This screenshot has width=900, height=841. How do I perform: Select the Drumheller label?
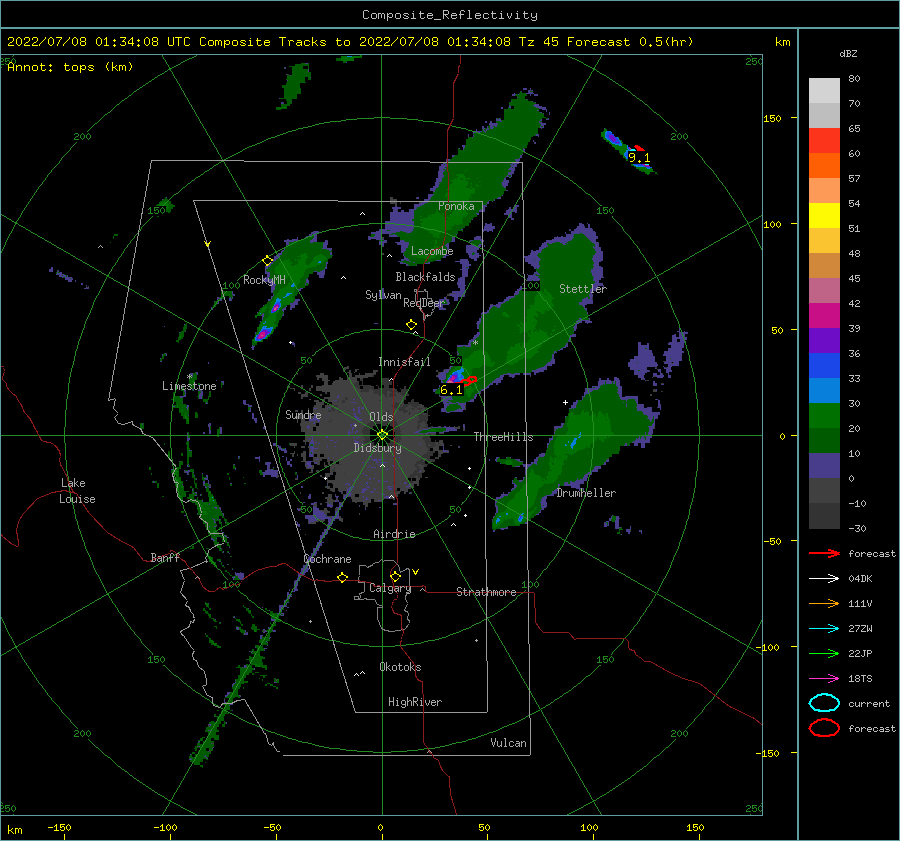586,493
